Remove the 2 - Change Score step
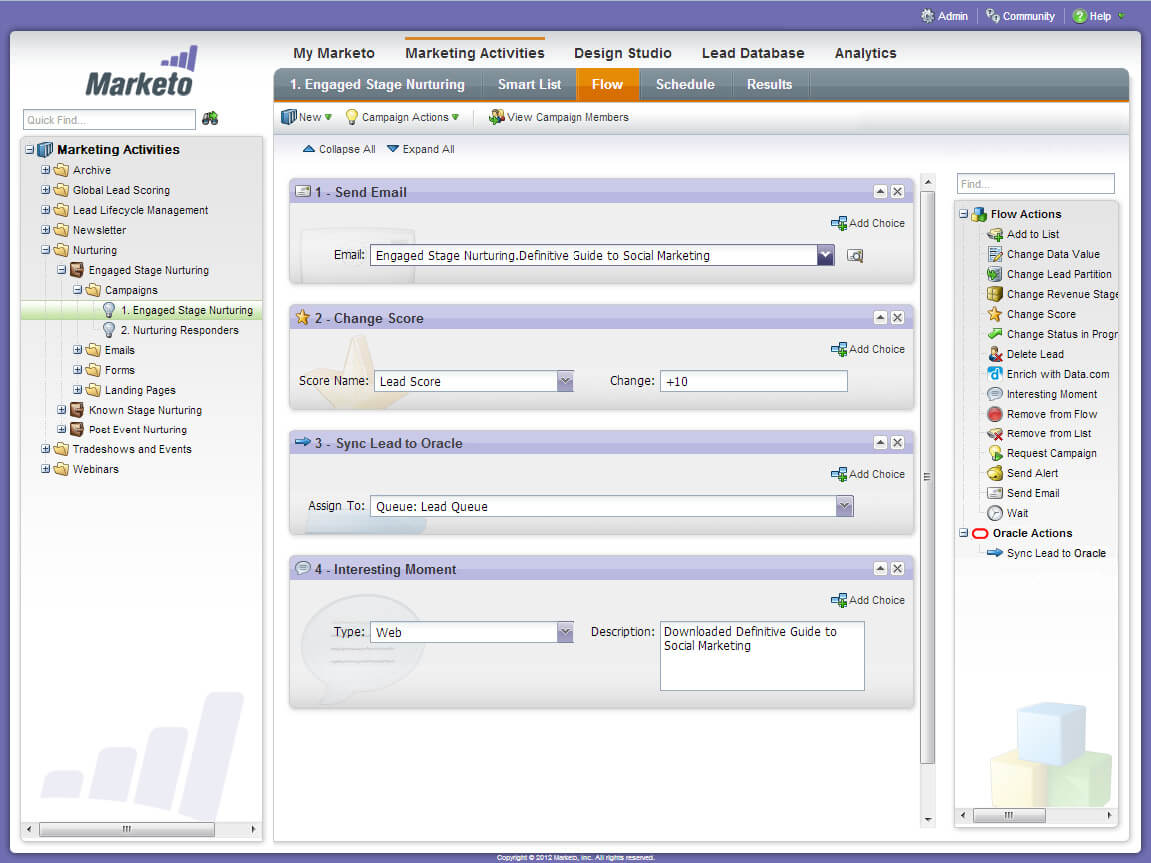 pos(898,318)
